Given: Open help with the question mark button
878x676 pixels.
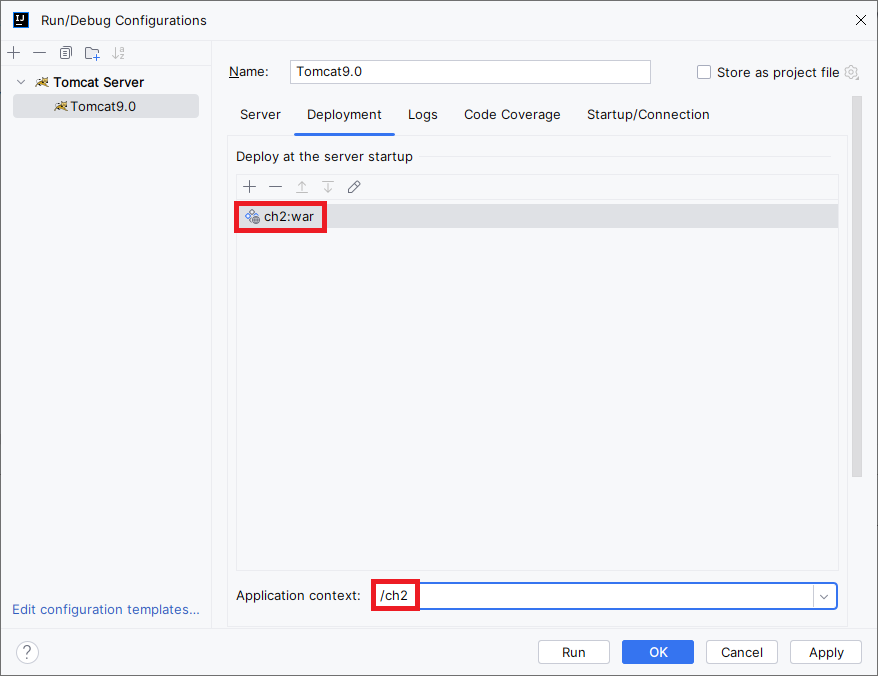Looking at the screenshot, I should coord(27,652).
